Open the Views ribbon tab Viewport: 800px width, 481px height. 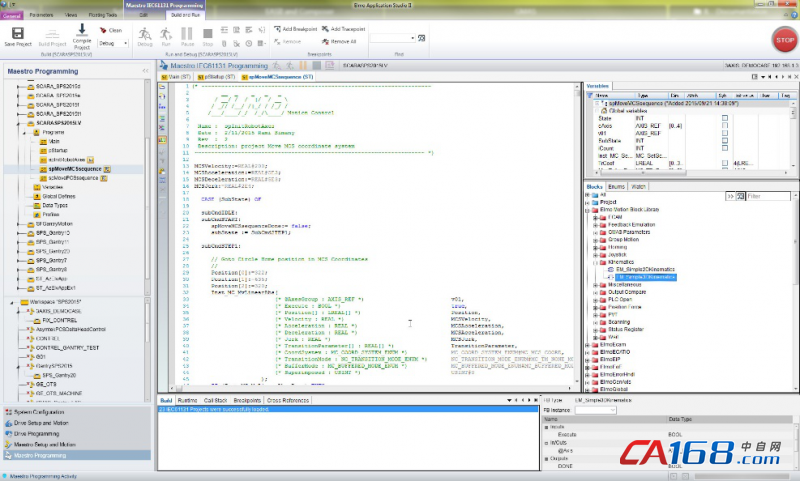point(71,15)
